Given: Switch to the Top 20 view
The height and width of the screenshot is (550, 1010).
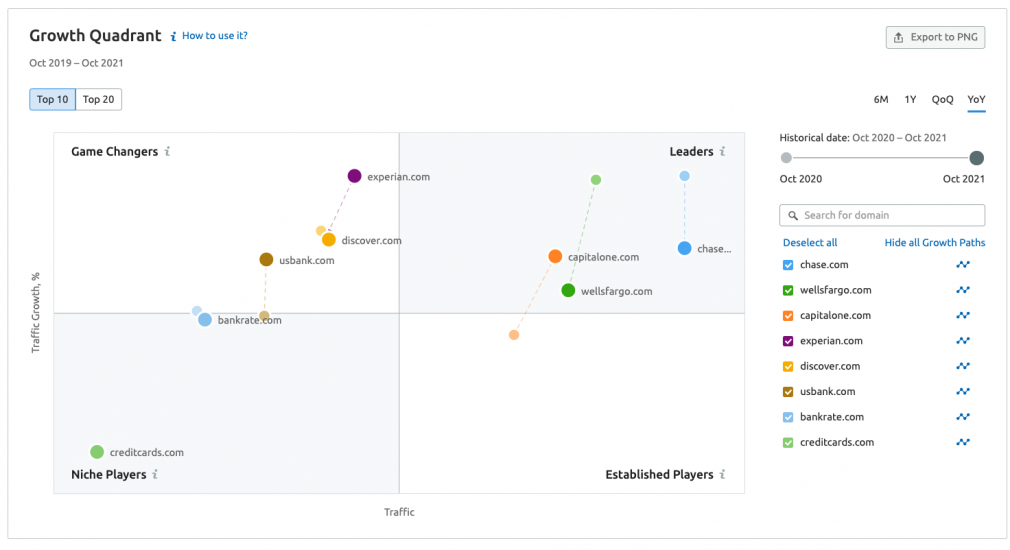Looking at the screenshot, I should tap(98, 99).
